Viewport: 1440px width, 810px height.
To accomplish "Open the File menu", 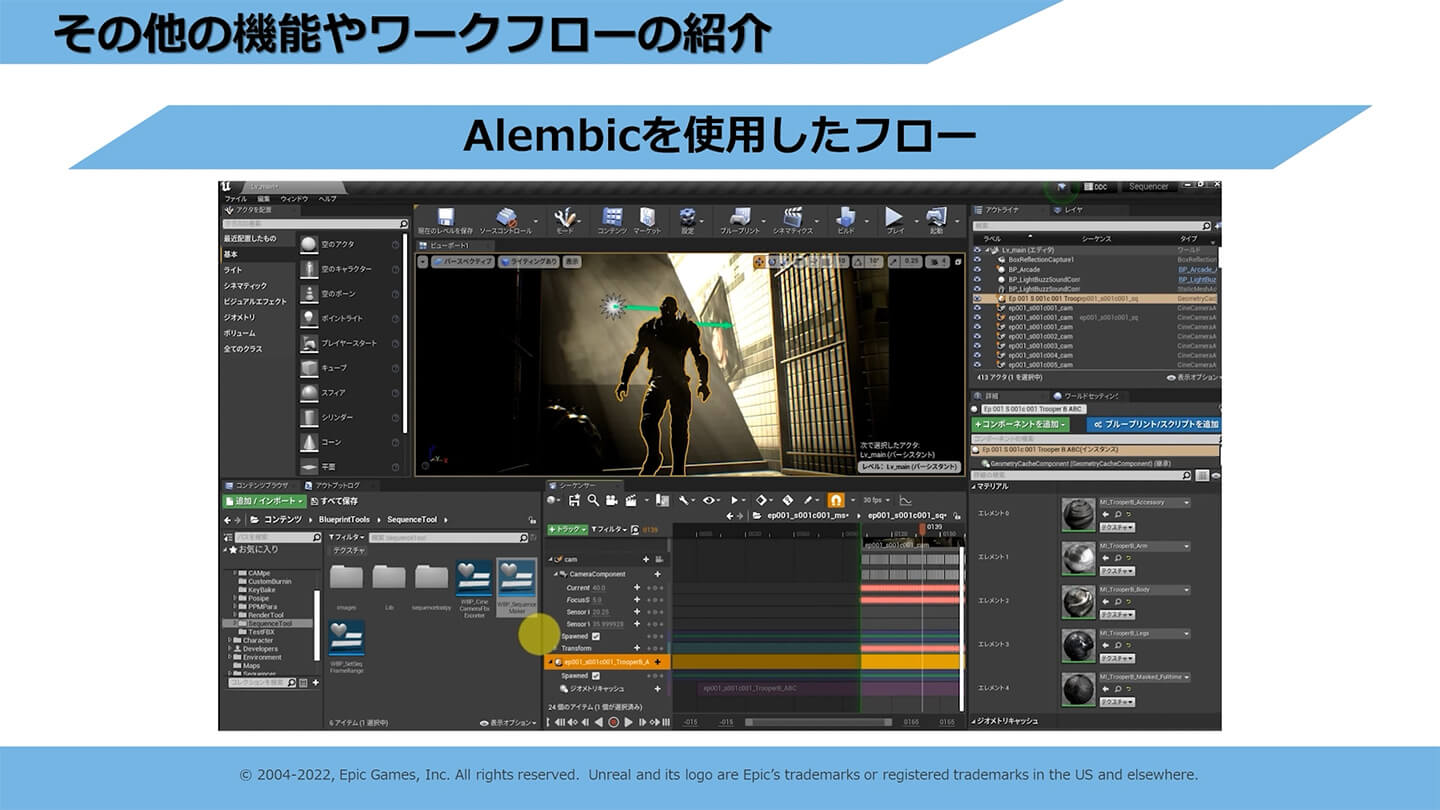I will [235, 199].
